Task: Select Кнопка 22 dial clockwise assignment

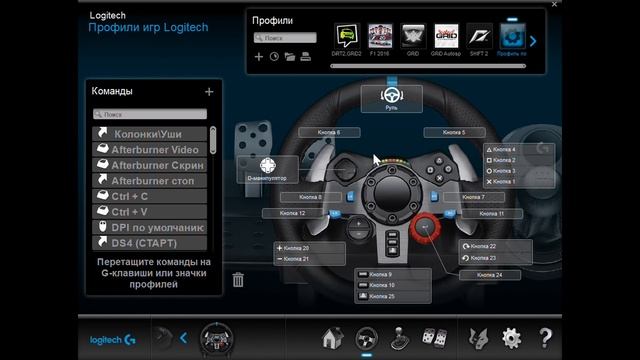Action: point(496,246)
